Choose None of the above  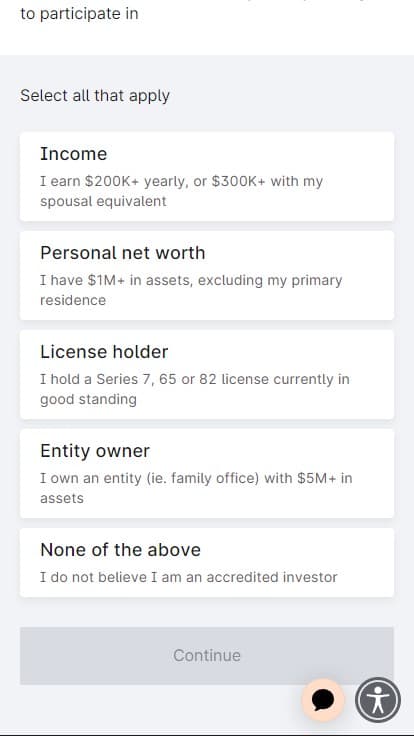point(207,563)
